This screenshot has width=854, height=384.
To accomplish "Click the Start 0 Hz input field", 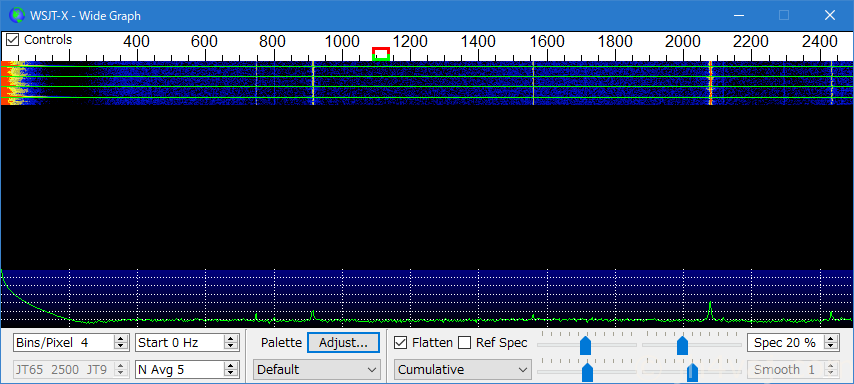I will point(180,343).
